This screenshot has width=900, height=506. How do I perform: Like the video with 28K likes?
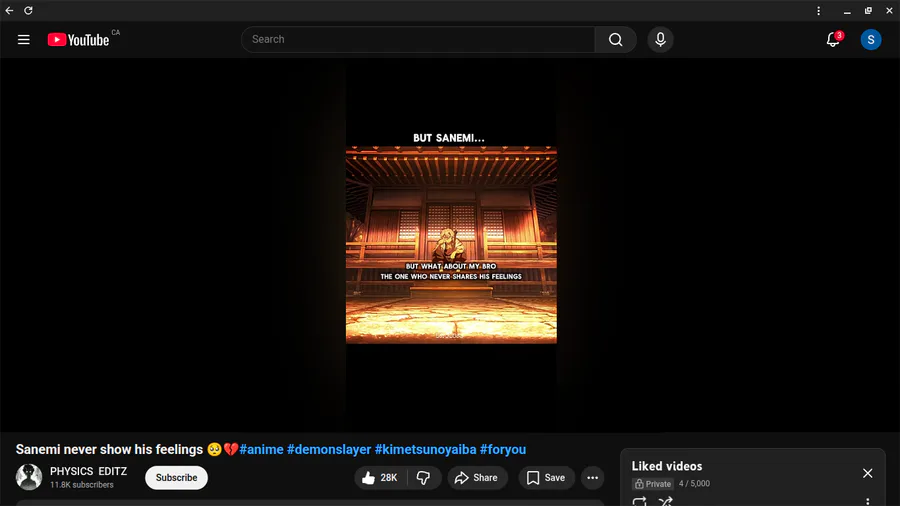tap(380, 477)
